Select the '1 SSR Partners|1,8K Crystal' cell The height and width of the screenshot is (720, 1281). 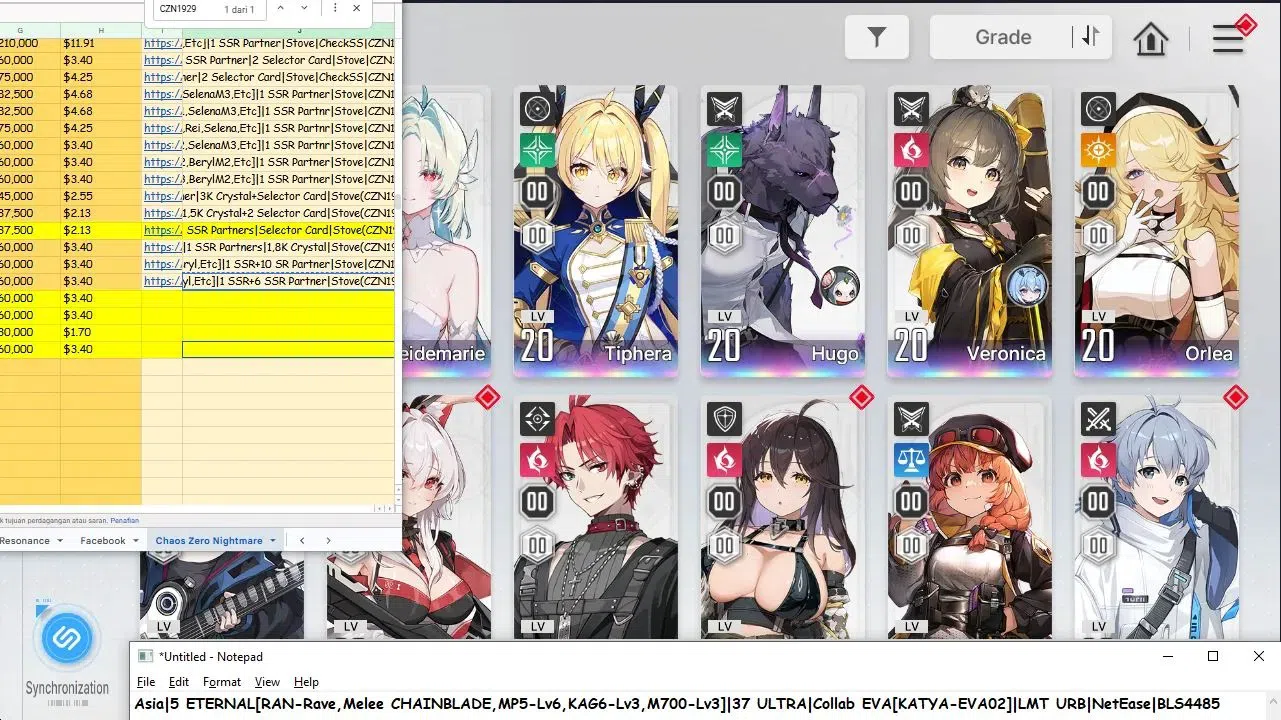click(x=288, y=247)
